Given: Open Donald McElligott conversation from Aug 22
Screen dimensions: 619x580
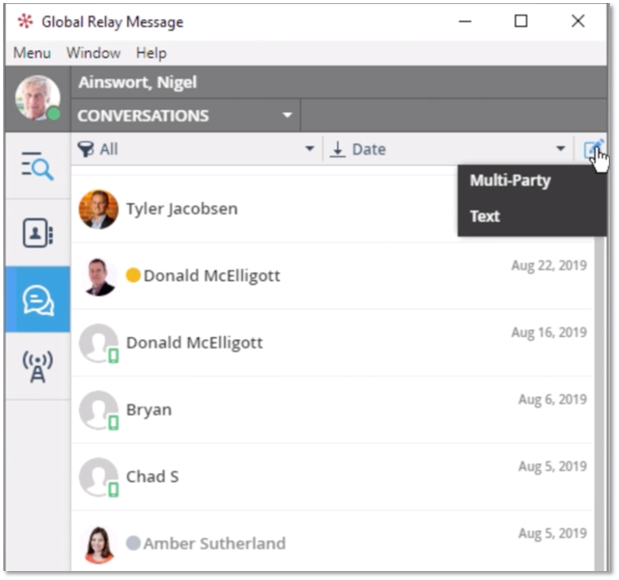Looking at the screenshot, I should (332, 276).
